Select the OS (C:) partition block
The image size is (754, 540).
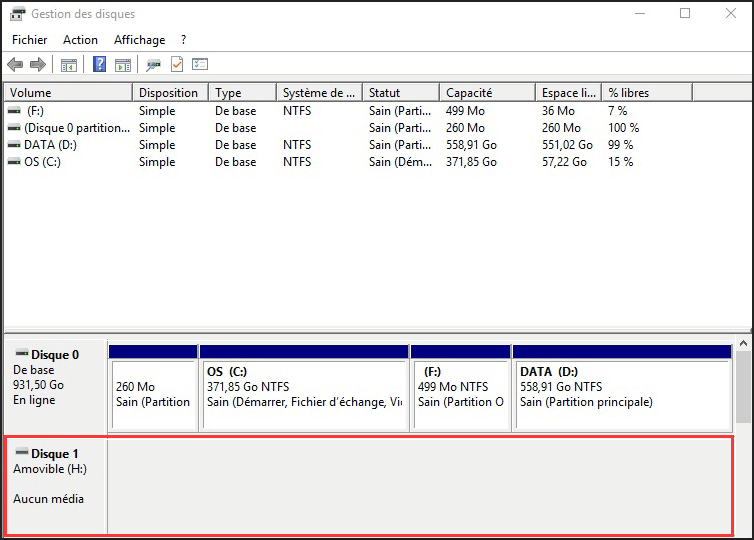(304, 394)
